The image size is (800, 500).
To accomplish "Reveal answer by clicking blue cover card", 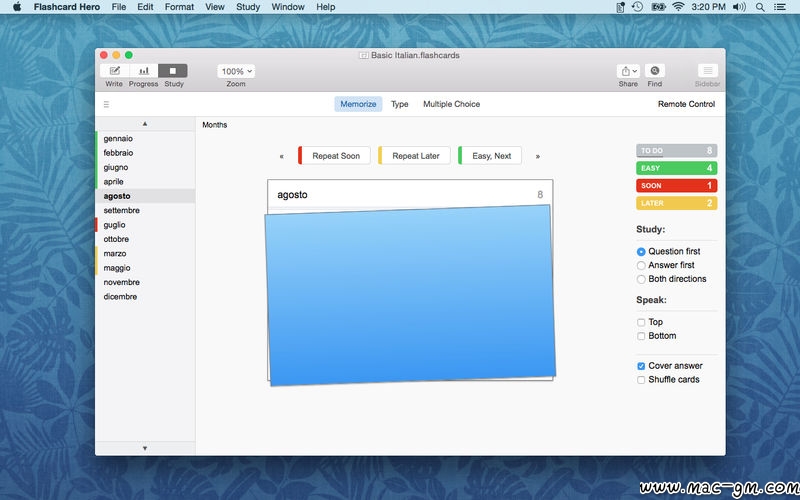I will coord(410,295).
